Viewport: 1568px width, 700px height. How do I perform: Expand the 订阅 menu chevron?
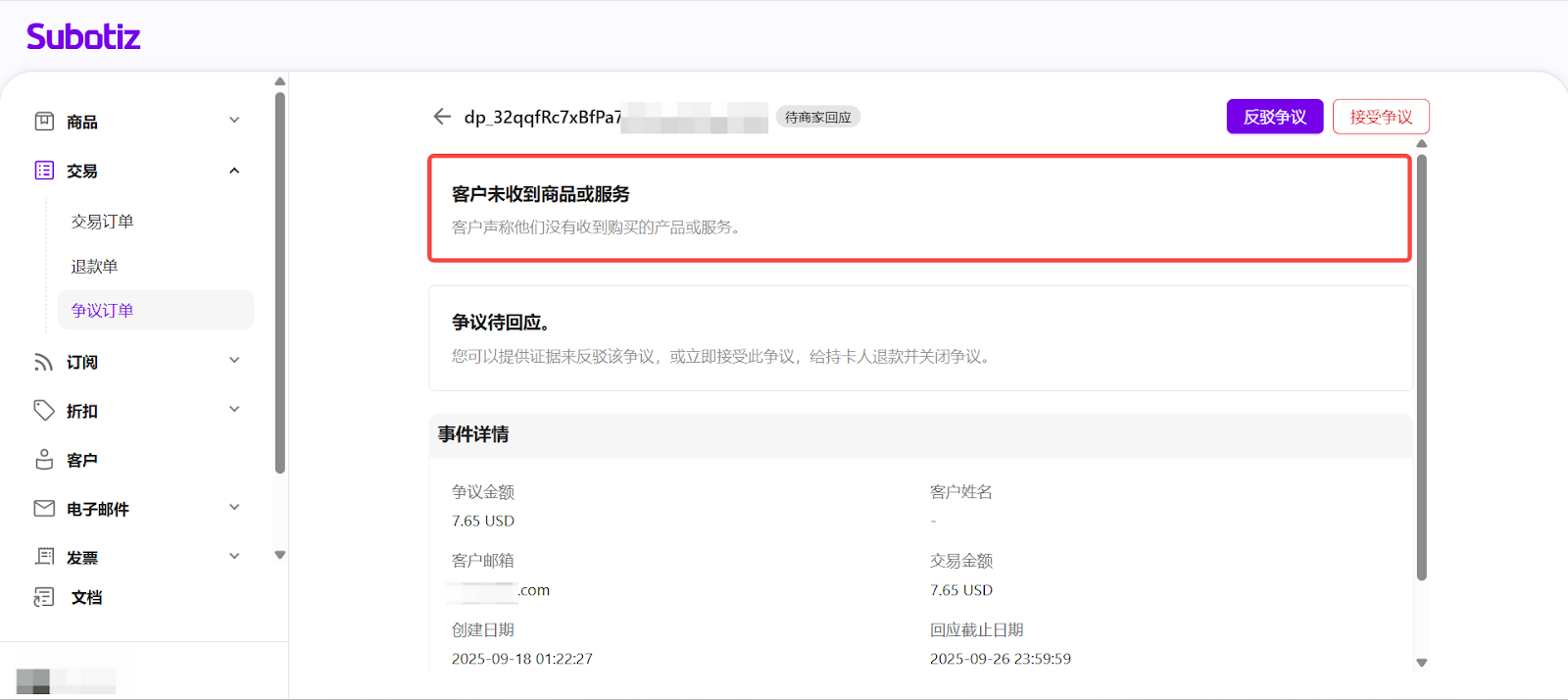[x=234, y=361]
